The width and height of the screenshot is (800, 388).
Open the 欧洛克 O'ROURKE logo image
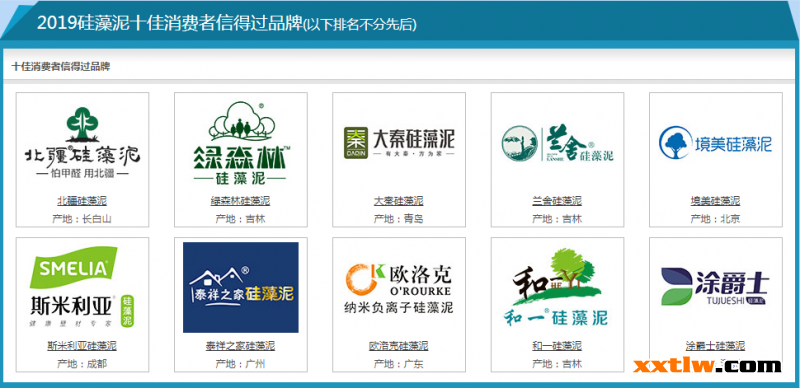tap(399, 287)
